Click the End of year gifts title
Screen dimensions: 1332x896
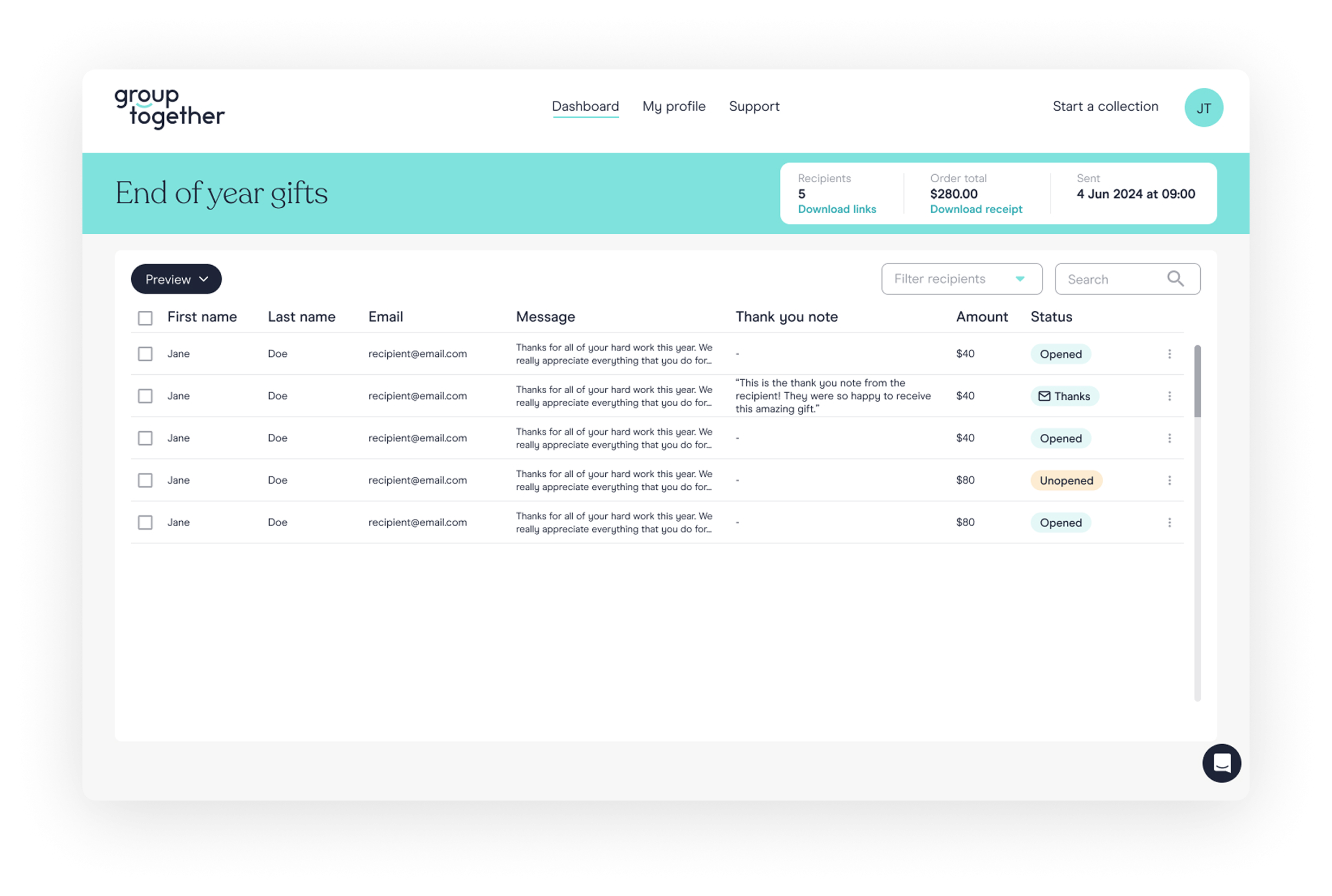[x=221, y=194]
